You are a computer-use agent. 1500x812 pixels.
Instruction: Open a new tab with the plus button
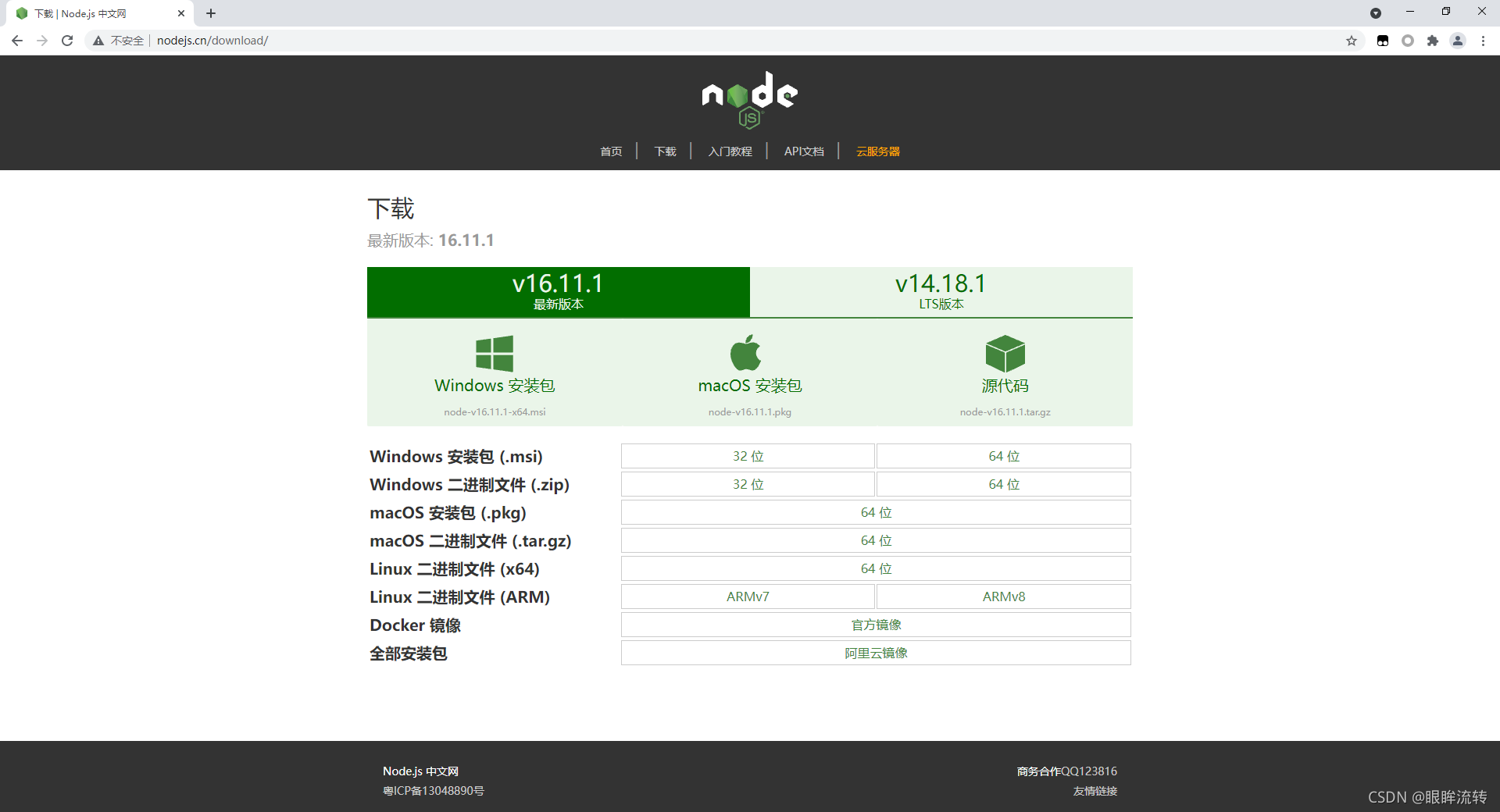click(211, 13)
